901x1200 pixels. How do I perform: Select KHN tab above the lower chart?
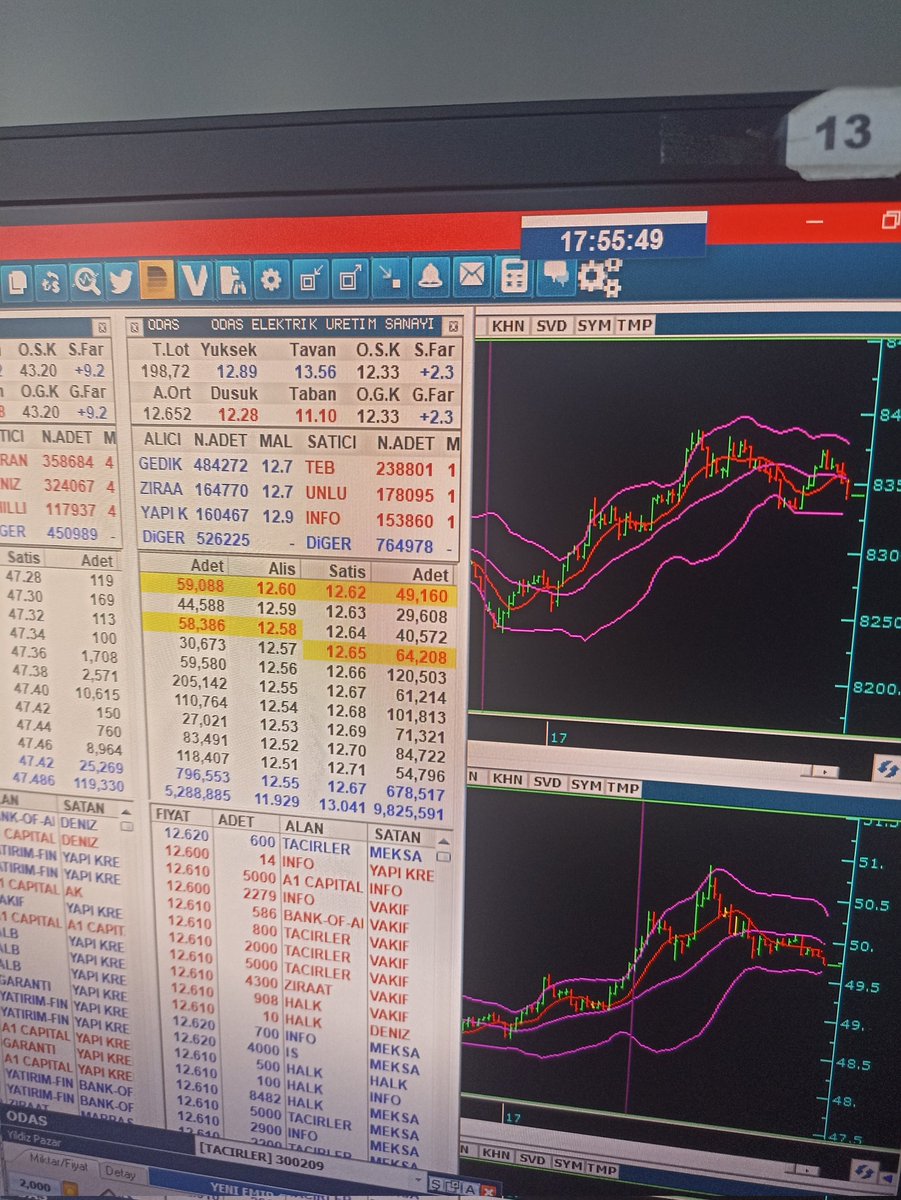[507, 779]
